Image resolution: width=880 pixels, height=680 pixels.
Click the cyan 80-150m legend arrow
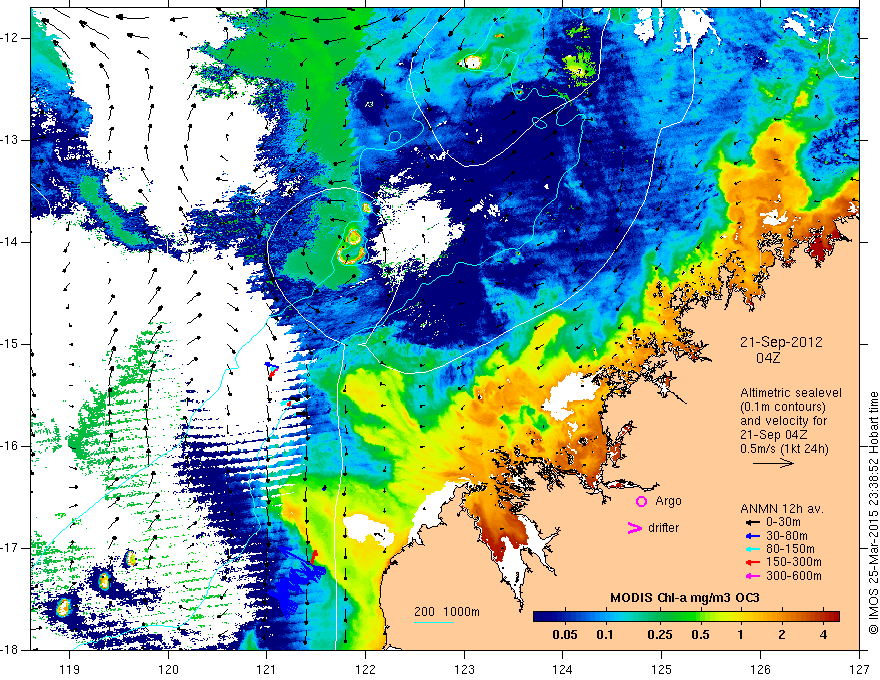(x=752, y=549)
